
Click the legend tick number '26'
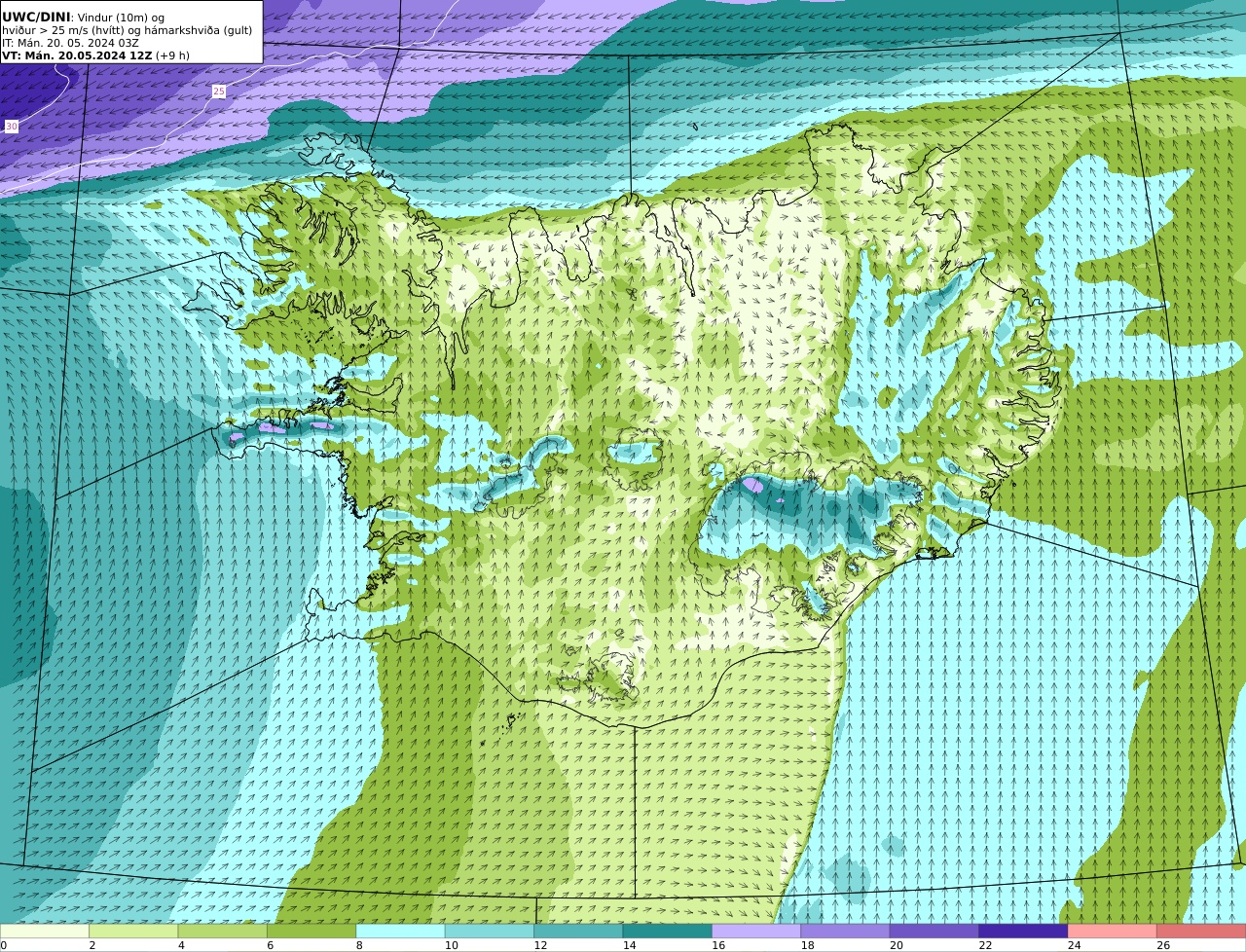pos(1163,945)
